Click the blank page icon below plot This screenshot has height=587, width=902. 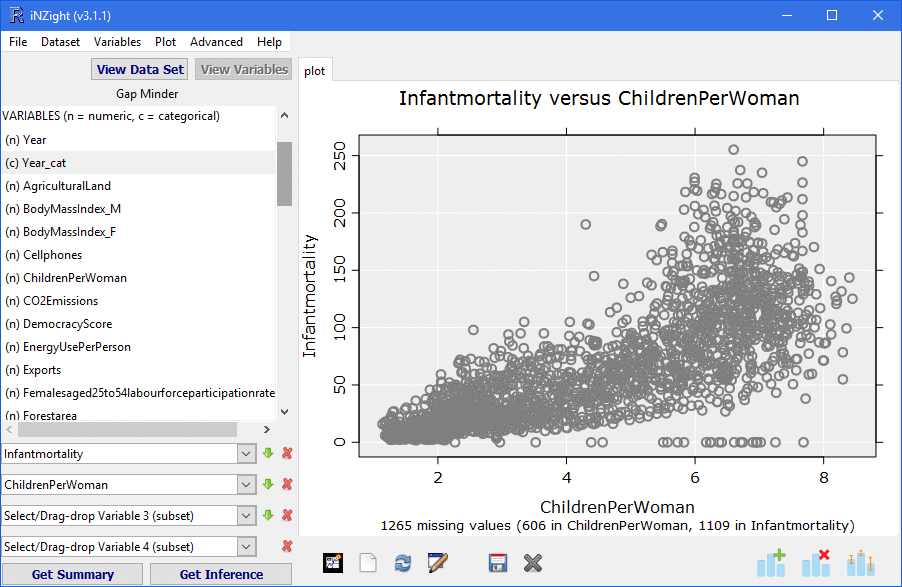[x=369, y=563]
